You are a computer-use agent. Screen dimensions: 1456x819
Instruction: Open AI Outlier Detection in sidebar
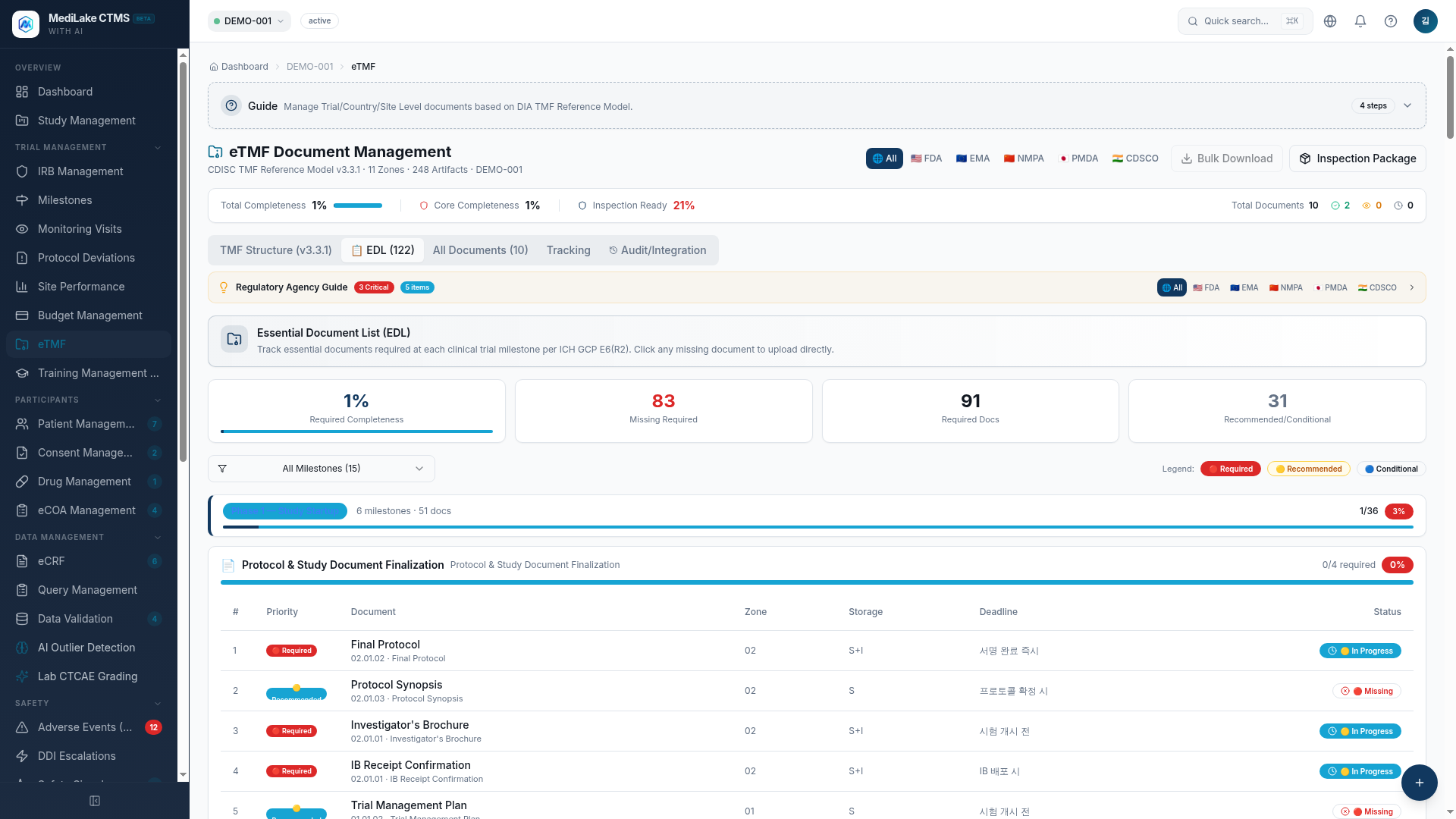pos(89,648)
